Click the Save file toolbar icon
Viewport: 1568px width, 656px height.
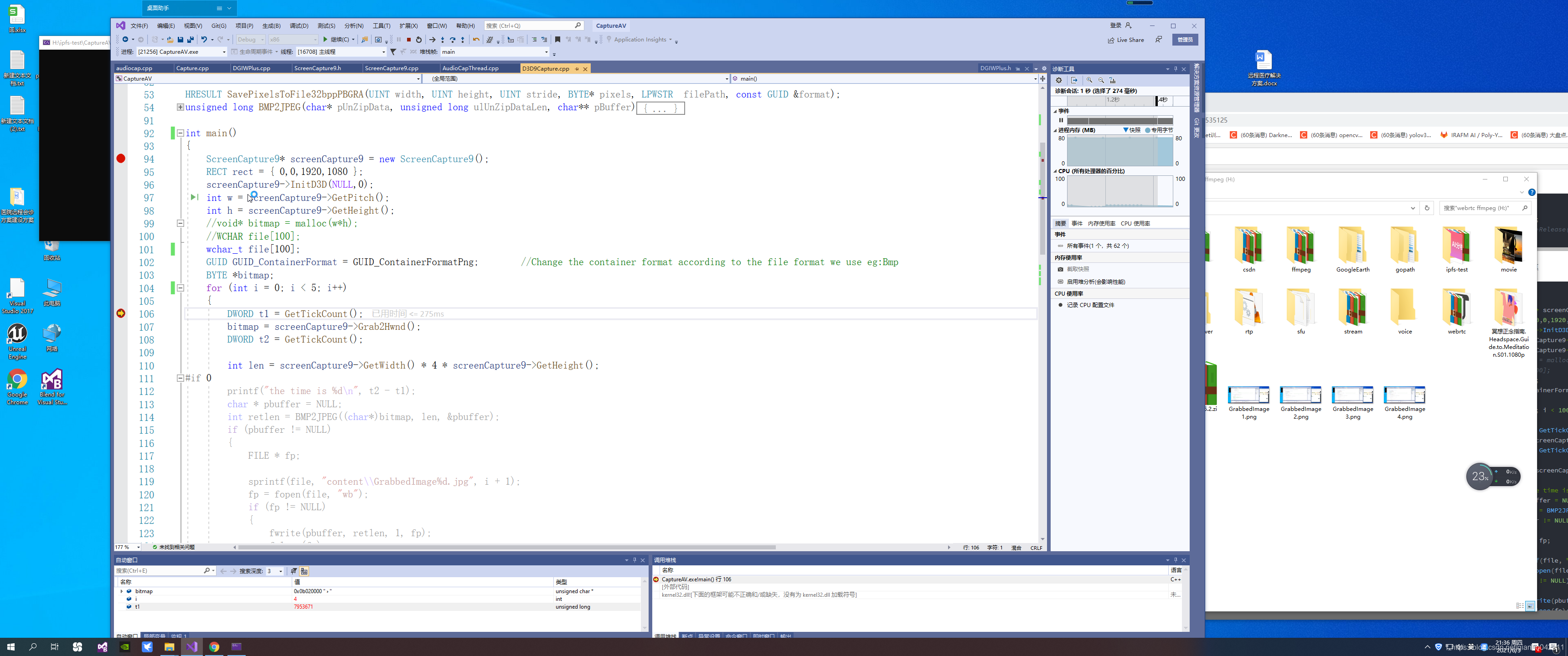click(181, 40)
